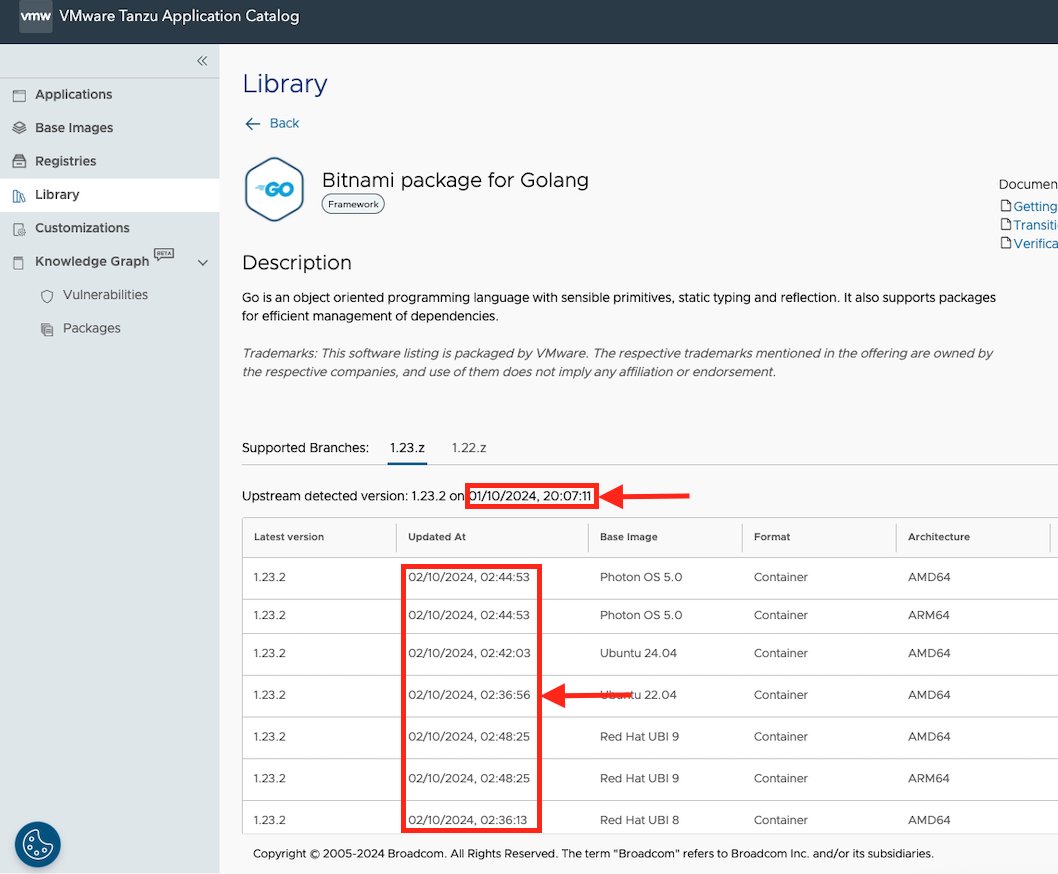
Task: Click the vmw logo in header
Action: click(35, 16)
